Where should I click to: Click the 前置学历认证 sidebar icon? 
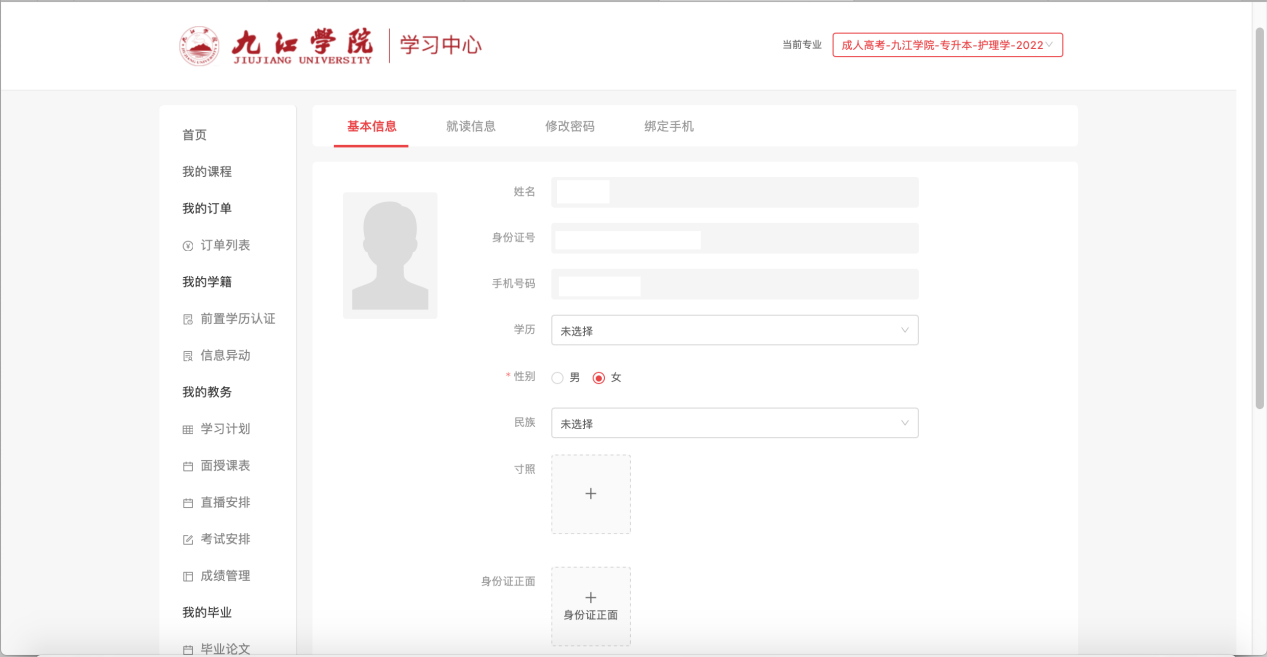pyautogui.click(x=187, y=319)
